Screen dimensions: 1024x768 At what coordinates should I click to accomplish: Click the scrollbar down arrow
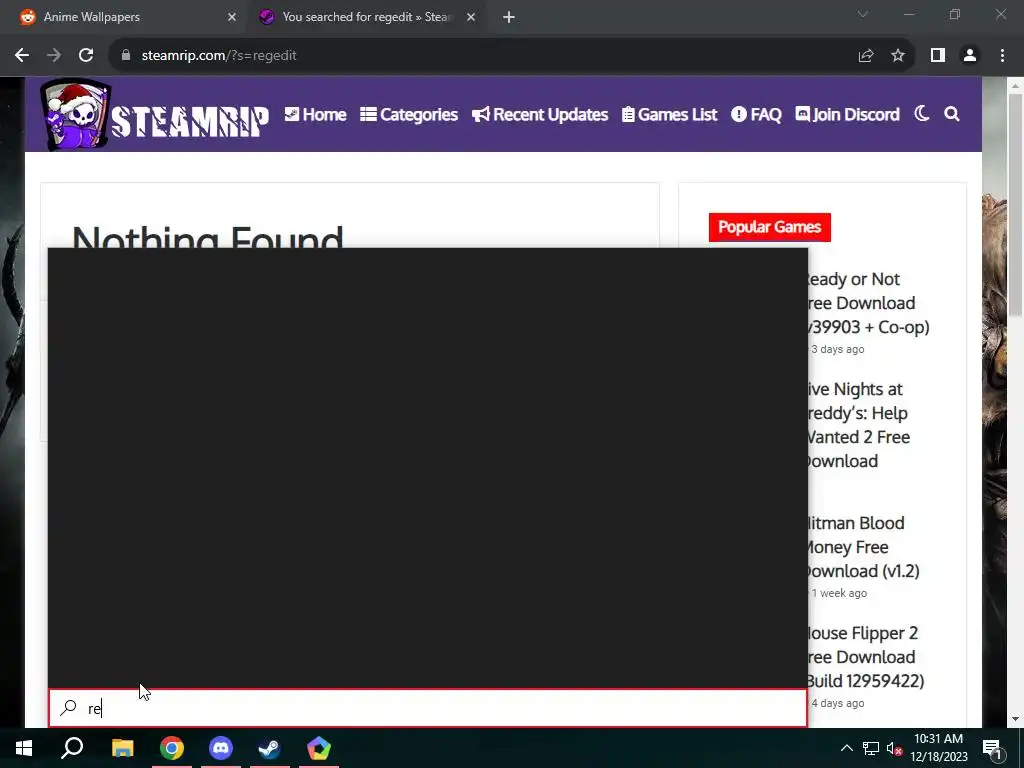point(1015,719)
